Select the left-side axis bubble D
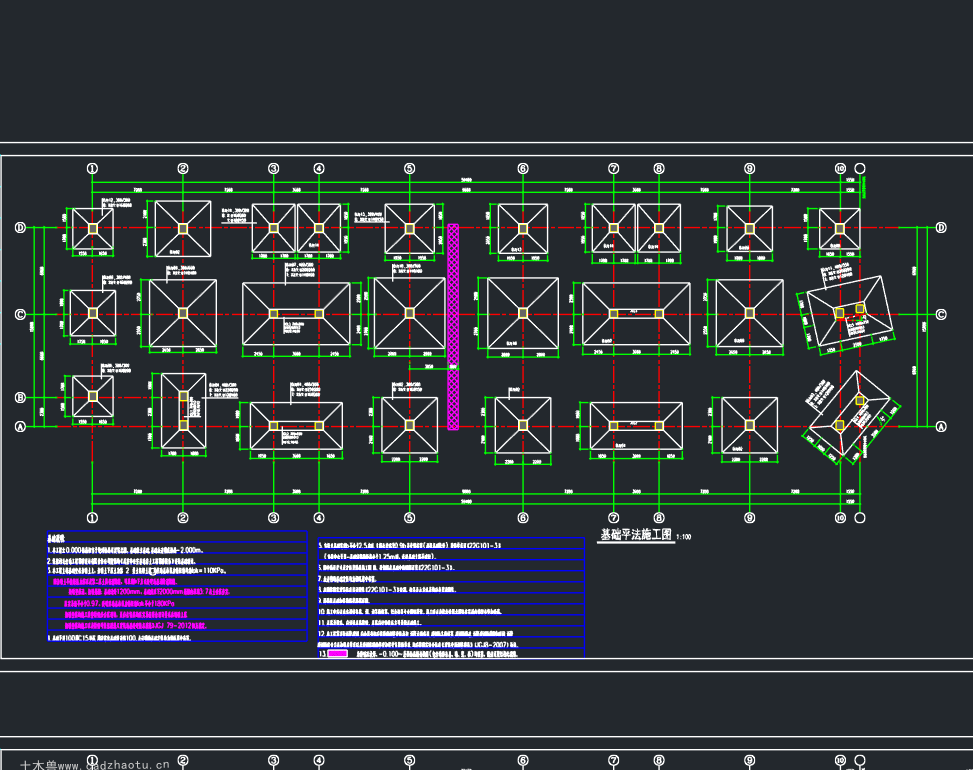This screenshot has height=770, width=973. [20, 228]
